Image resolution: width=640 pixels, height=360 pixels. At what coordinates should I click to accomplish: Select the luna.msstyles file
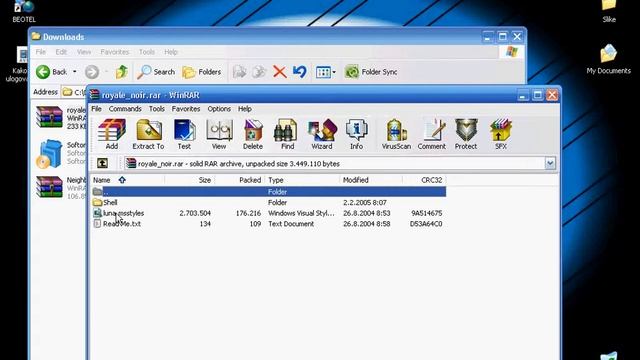(269, 213)
